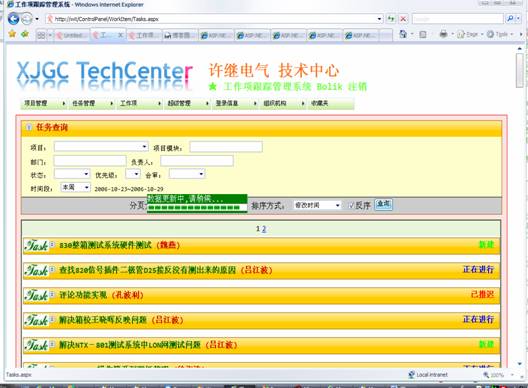
Task: Click the Task icon of the 830整箱测试 row
Action: [36, 246]
